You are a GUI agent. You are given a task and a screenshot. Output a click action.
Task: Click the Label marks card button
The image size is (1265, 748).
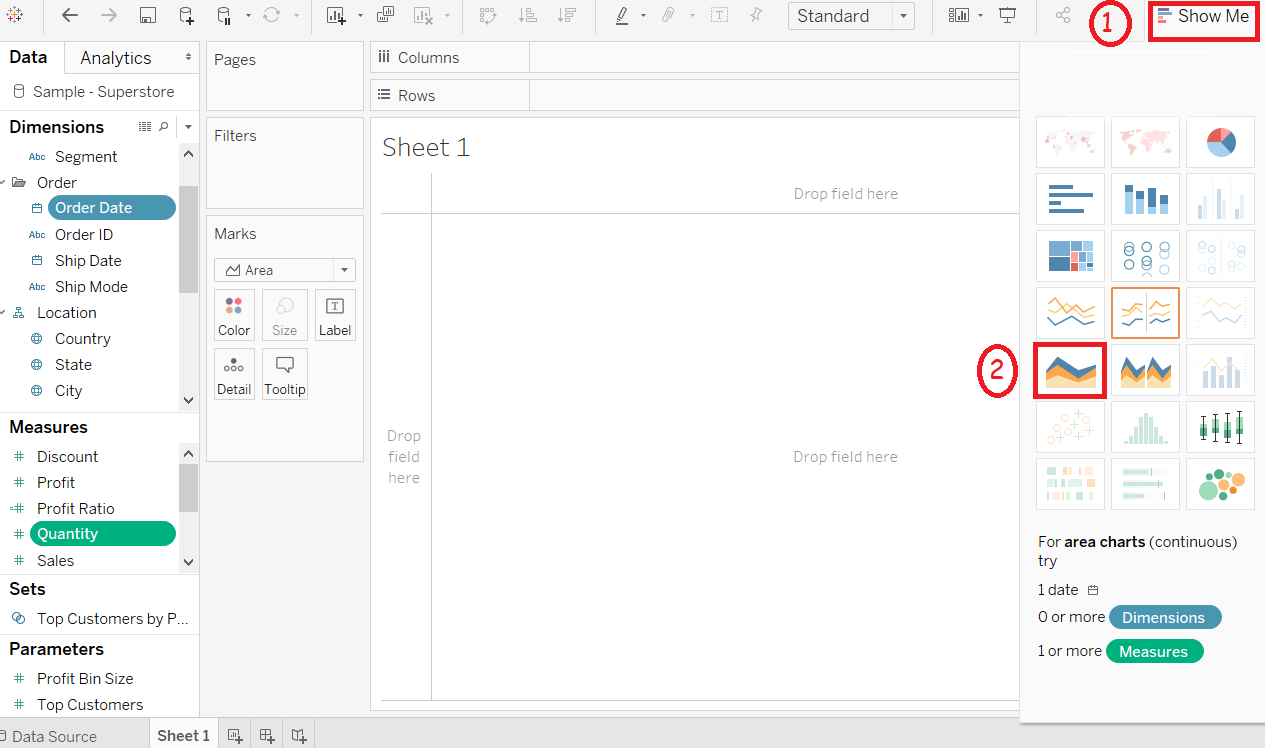pyautogui.click(x=335, y=315)
